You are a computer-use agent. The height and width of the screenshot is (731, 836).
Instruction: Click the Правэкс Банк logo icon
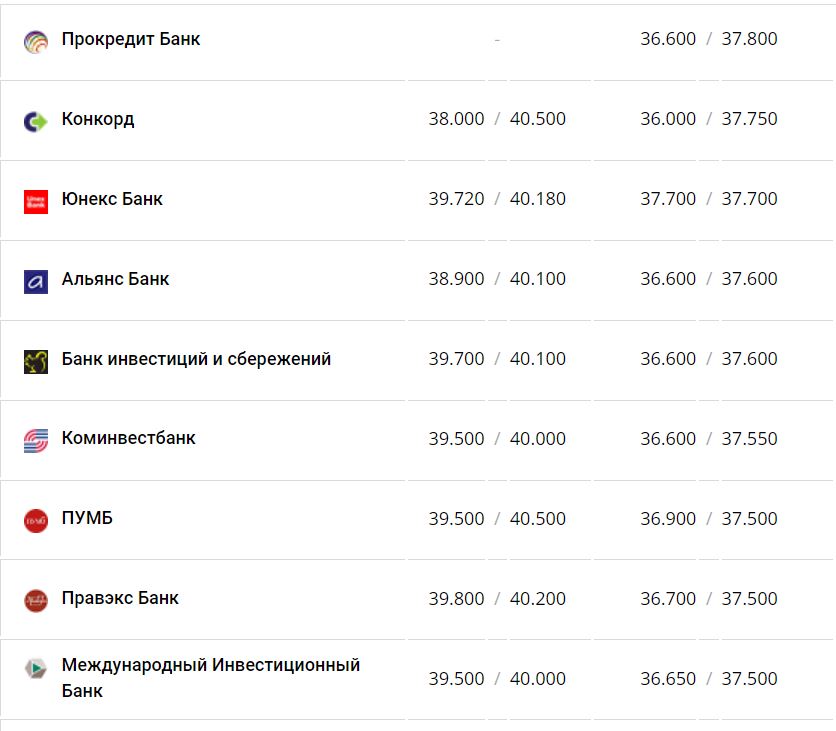36,600
